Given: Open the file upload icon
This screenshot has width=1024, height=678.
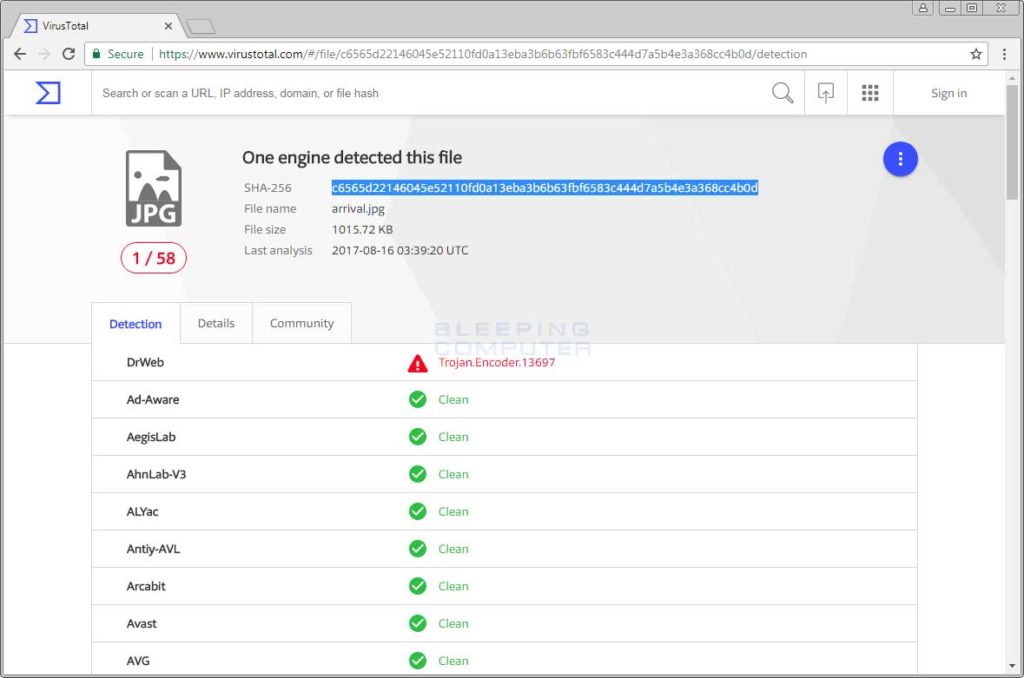Looking at the screenshot, I should [x=825, y=93].
